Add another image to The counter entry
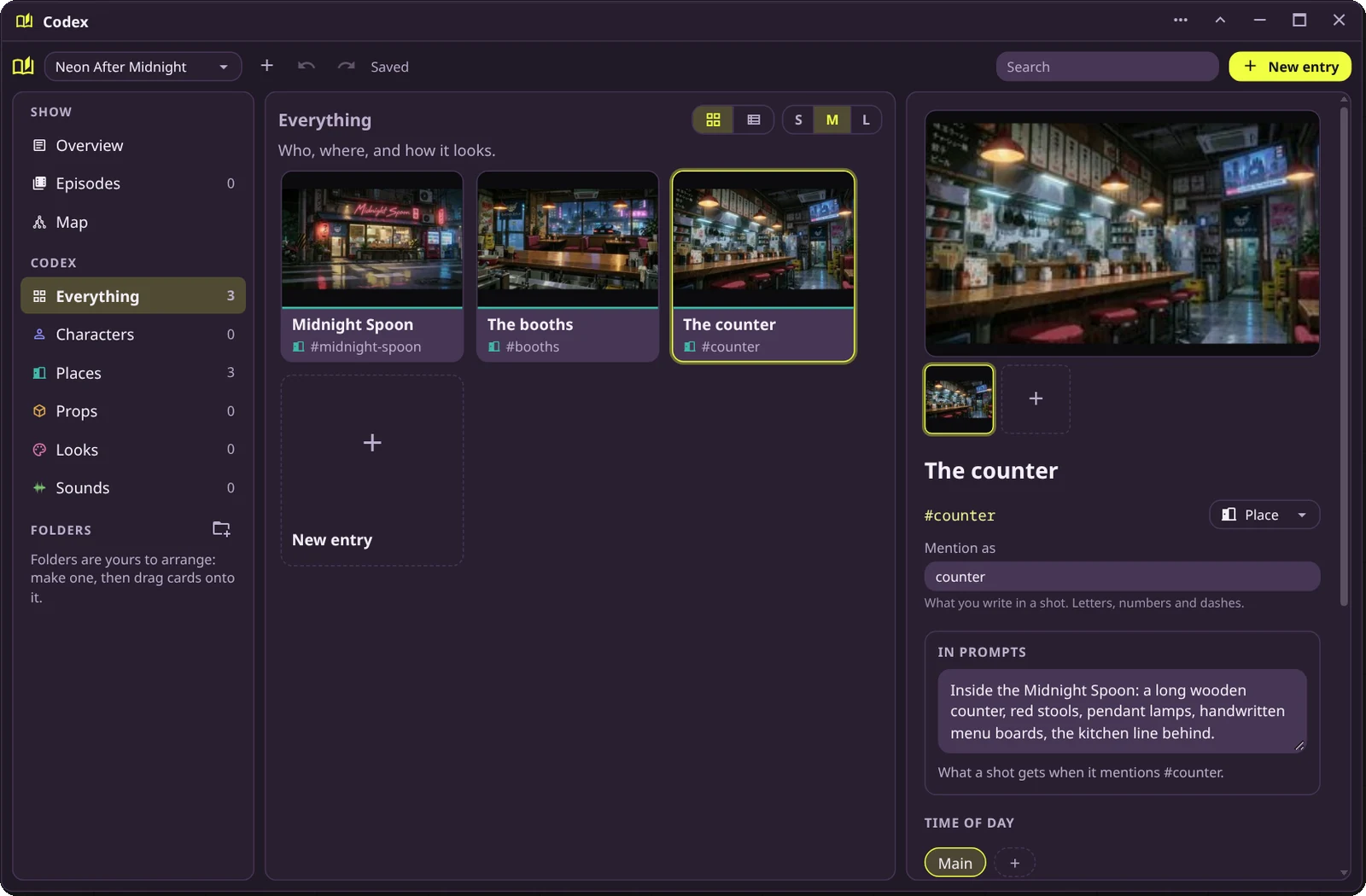This screenshot has height=896, width=1366. [1036, 399]
